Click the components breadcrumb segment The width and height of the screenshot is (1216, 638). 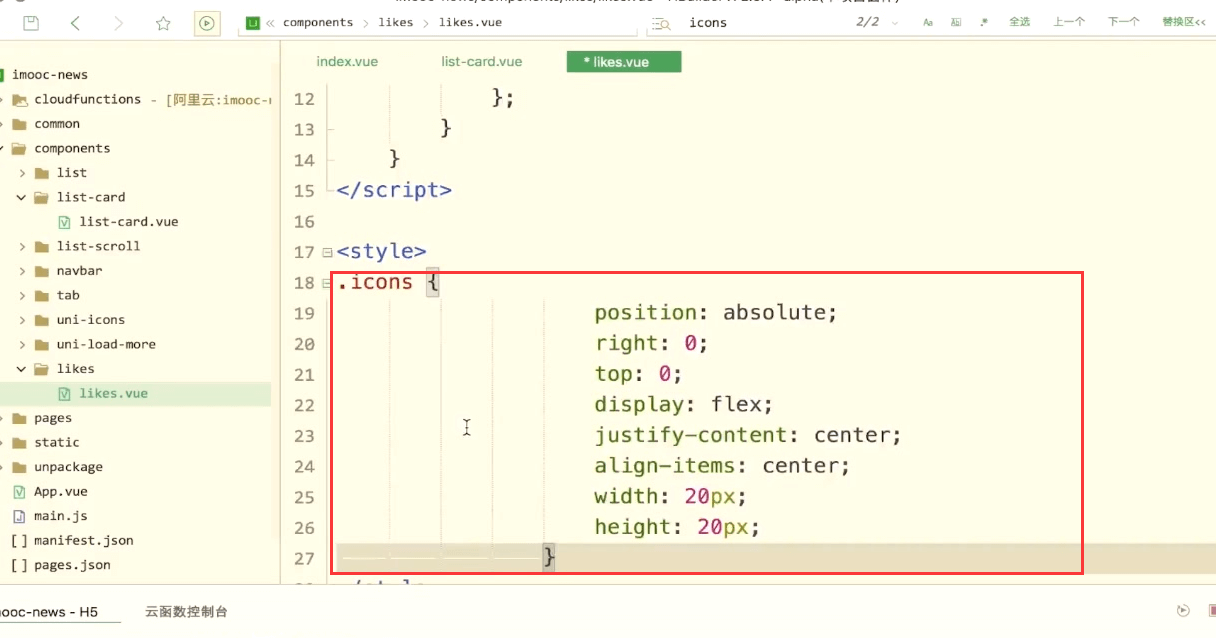pos(318,22)
